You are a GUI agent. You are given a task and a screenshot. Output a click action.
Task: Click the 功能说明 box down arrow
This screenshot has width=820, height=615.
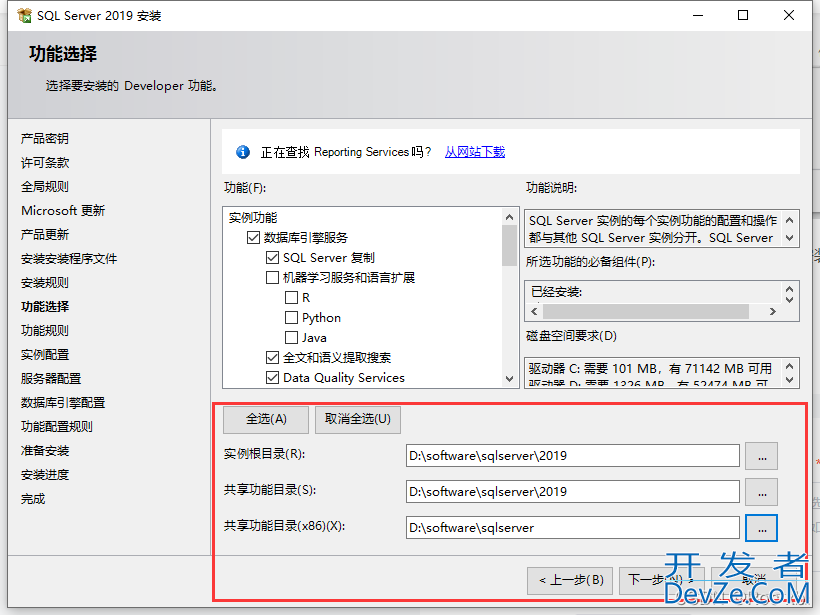pos(790,238)
